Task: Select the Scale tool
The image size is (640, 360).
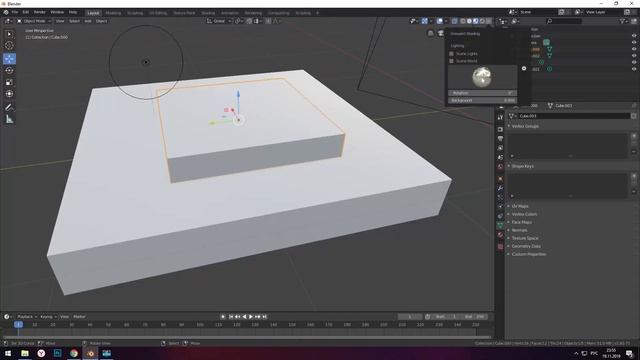Action: [x=9, y=82]
